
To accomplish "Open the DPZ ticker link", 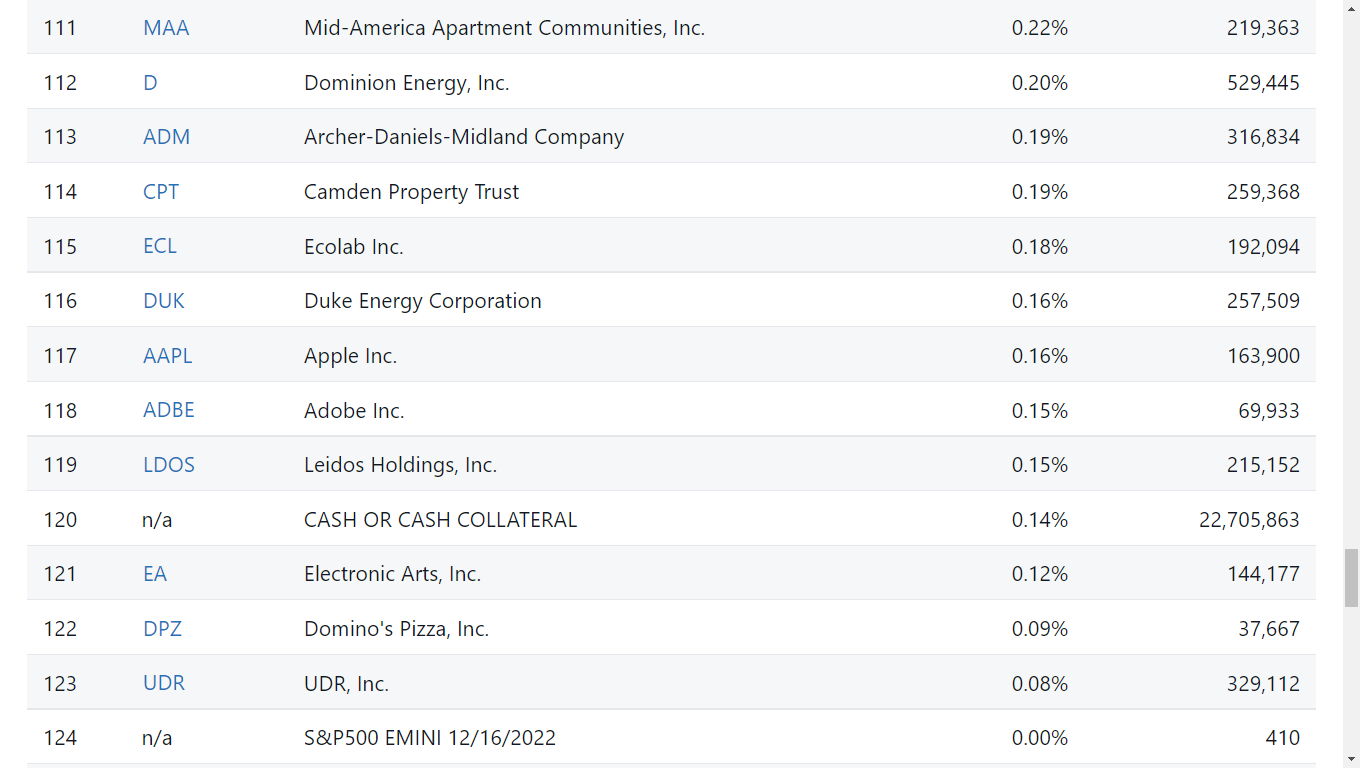I will [162, 629].
